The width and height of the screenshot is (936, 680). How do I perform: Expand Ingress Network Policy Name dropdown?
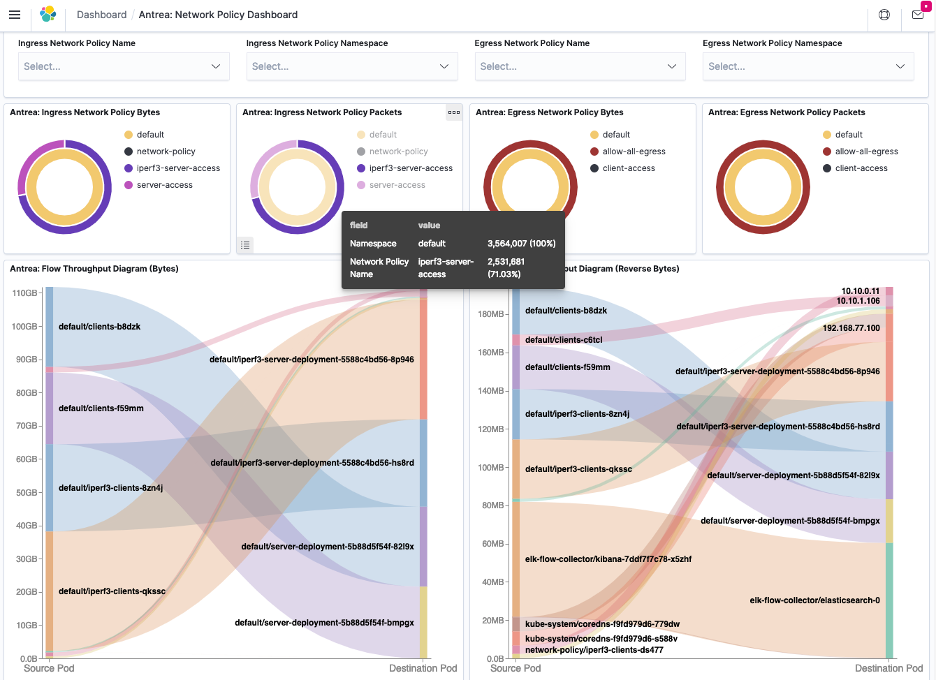click(x=124, y=67)
